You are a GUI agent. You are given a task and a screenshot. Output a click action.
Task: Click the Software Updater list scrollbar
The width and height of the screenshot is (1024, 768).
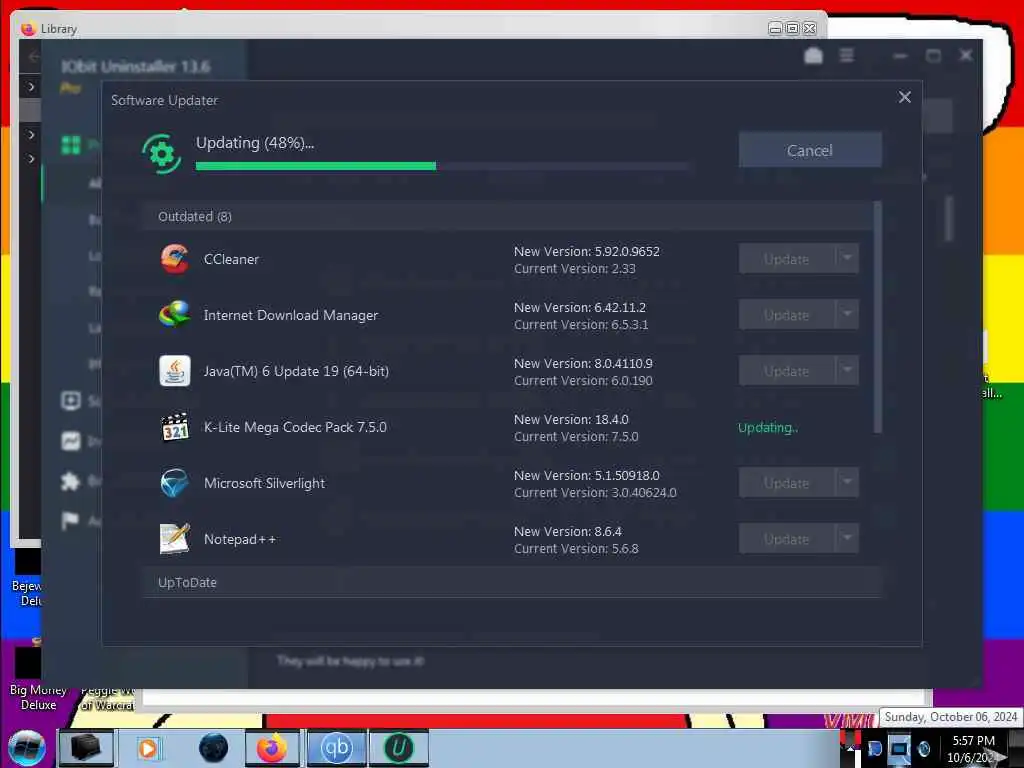[x=878, y=317]
